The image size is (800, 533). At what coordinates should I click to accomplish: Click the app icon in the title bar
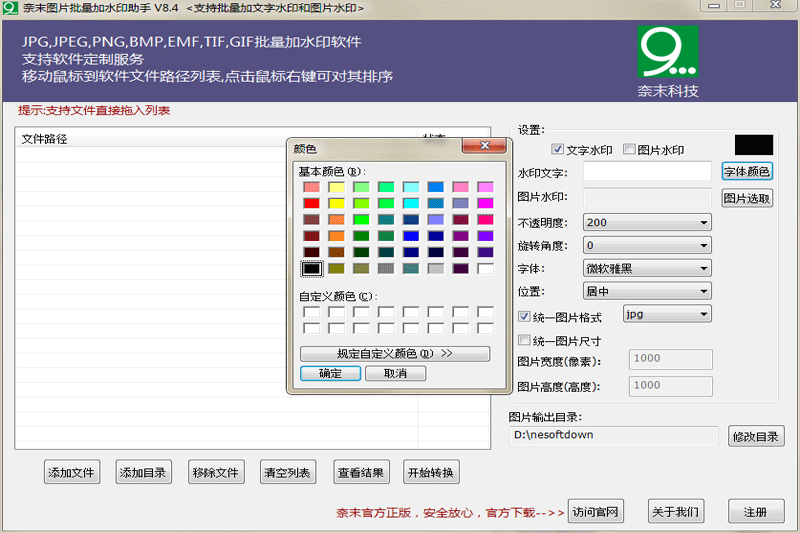pyautogui.click(x=10, y=8)
